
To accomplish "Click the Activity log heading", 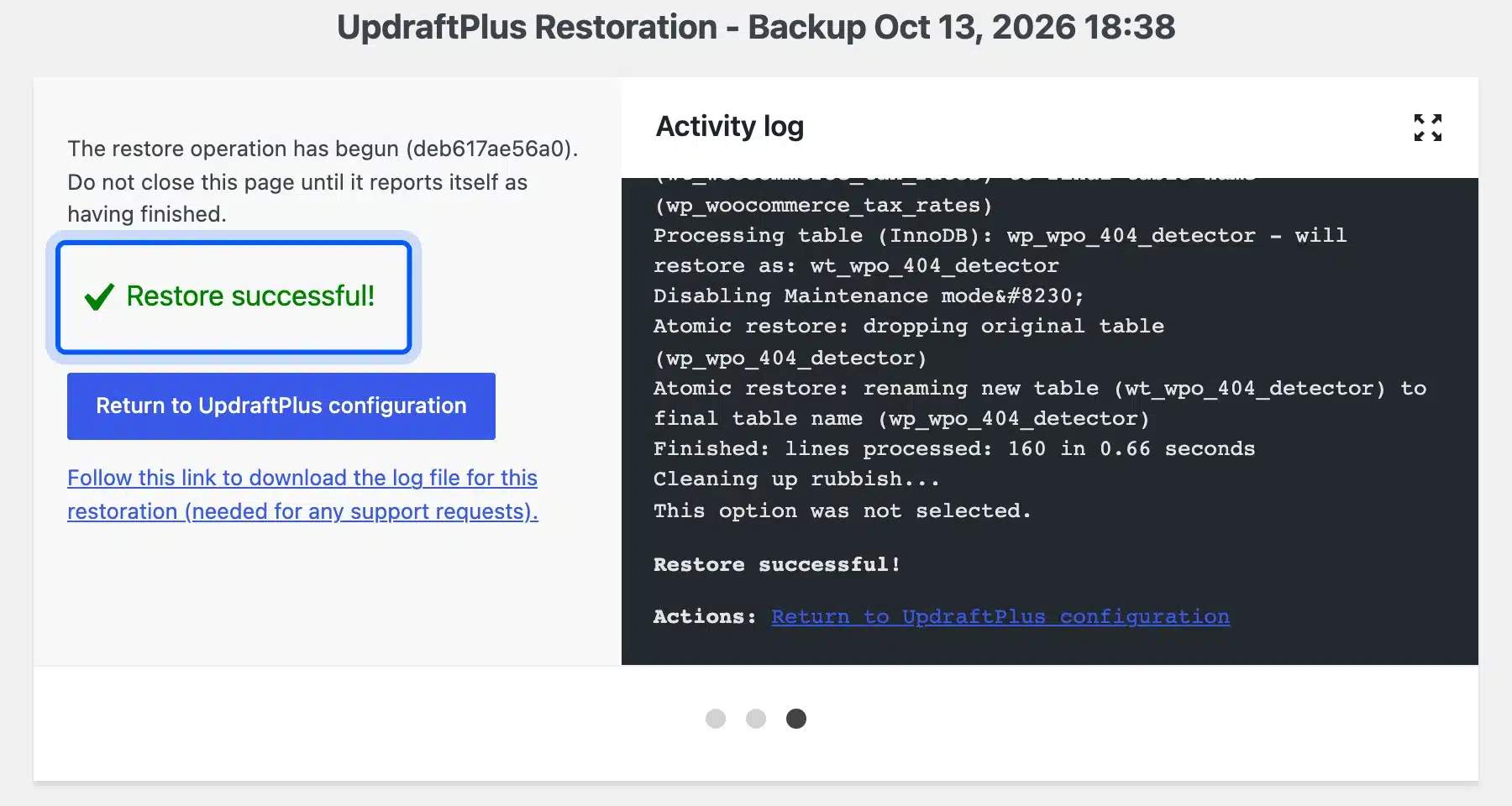I will [730, 127].
